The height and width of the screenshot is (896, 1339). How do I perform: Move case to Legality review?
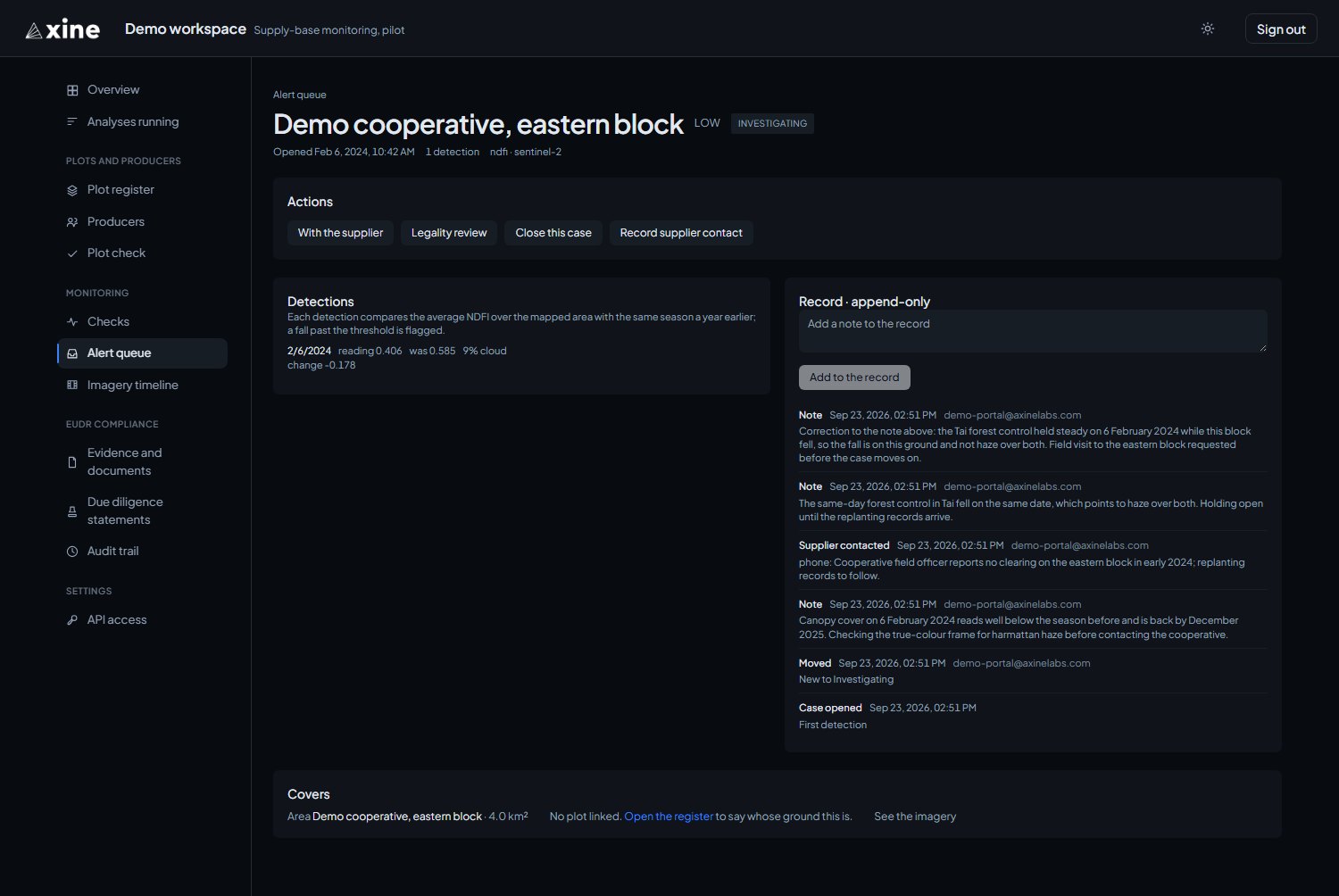pyautogui.click(x=449, y=233)
